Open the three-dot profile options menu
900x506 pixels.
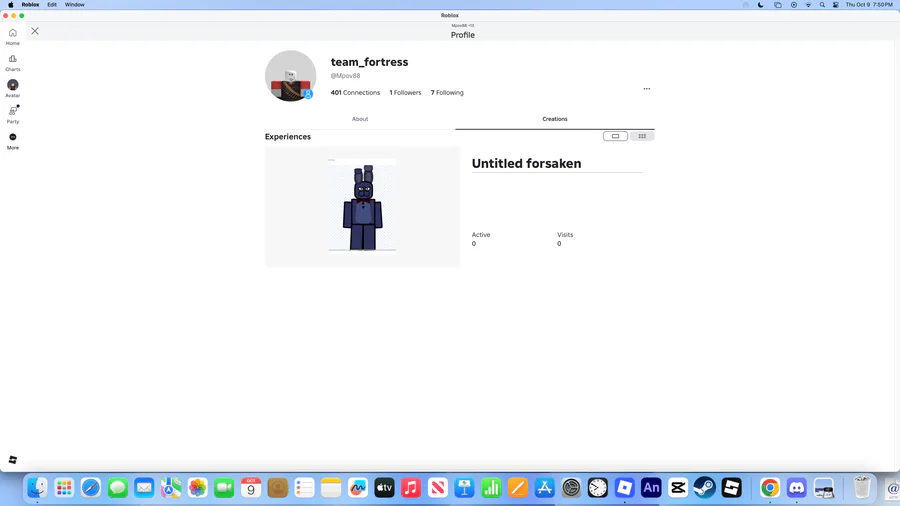(647, 89)
